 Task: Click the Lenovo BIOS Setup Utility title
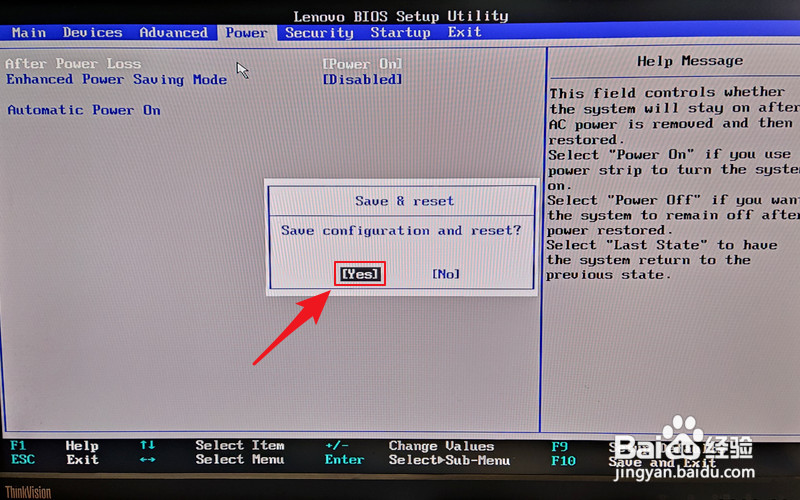click(401, 16)
